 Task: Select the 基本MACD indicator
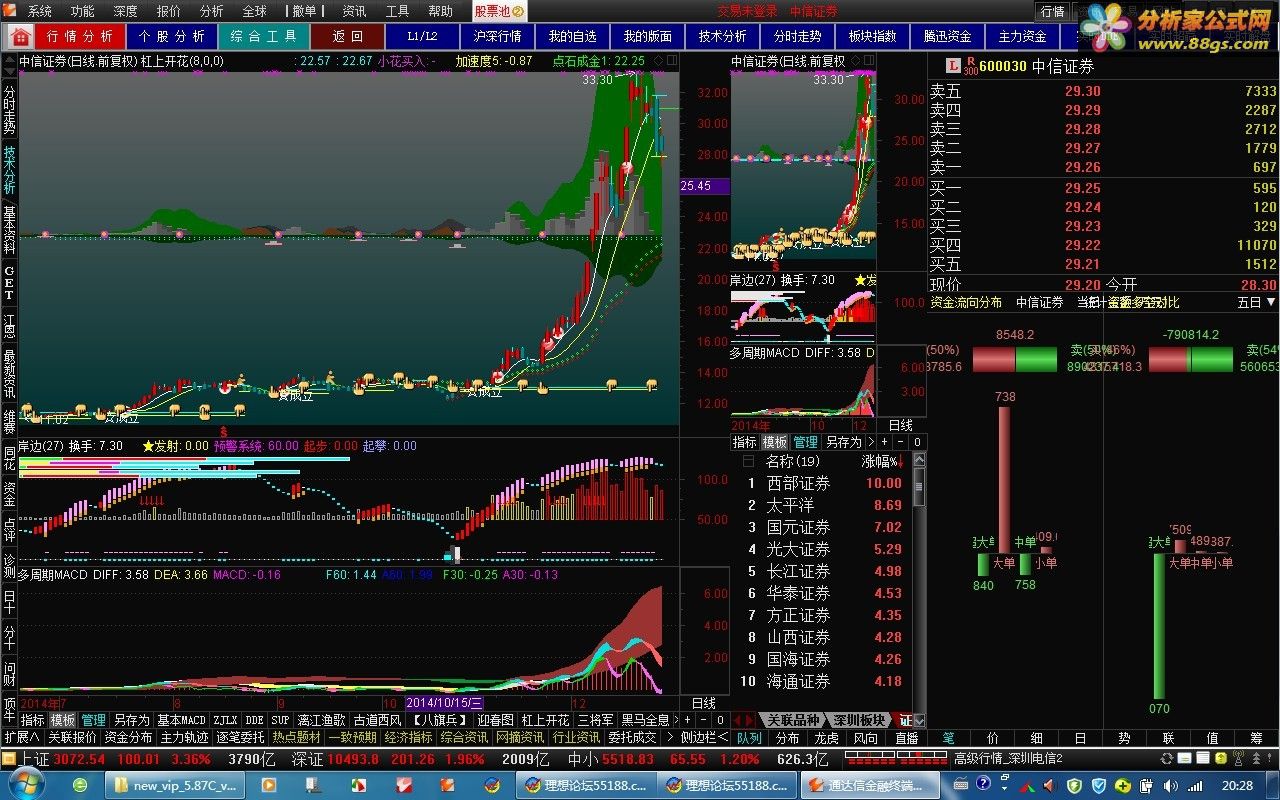pos(181,720)
